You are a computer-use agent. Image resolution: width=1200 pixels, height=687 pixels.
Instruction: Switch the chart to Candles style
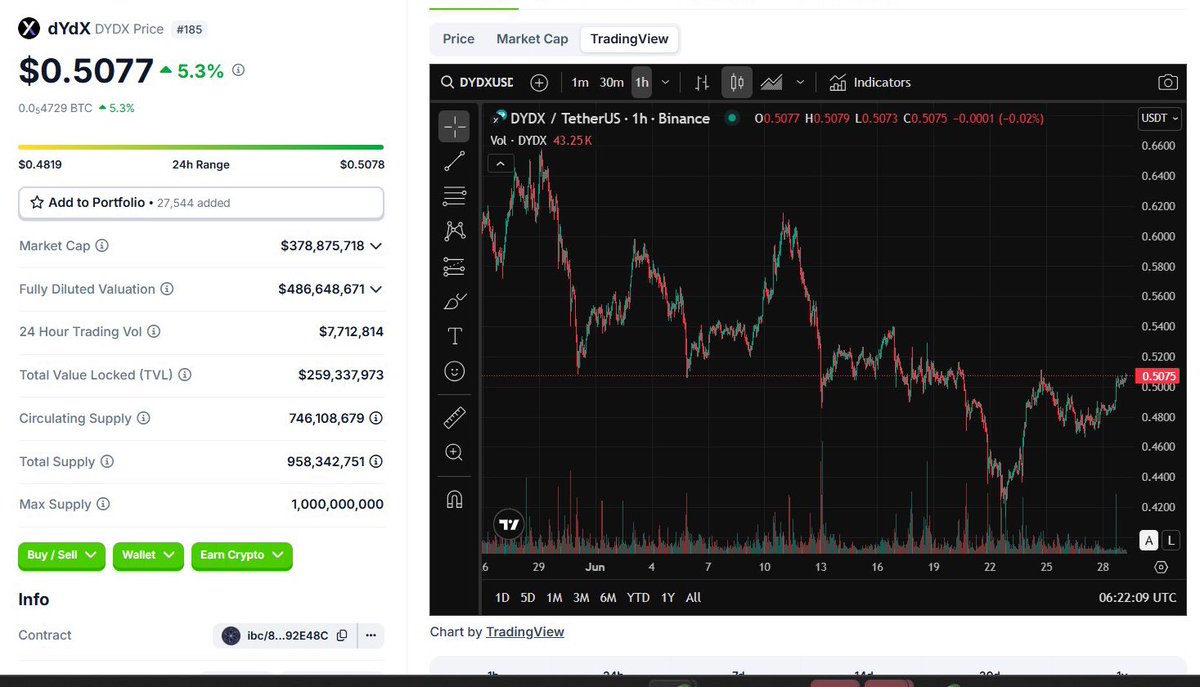(737, 83)
